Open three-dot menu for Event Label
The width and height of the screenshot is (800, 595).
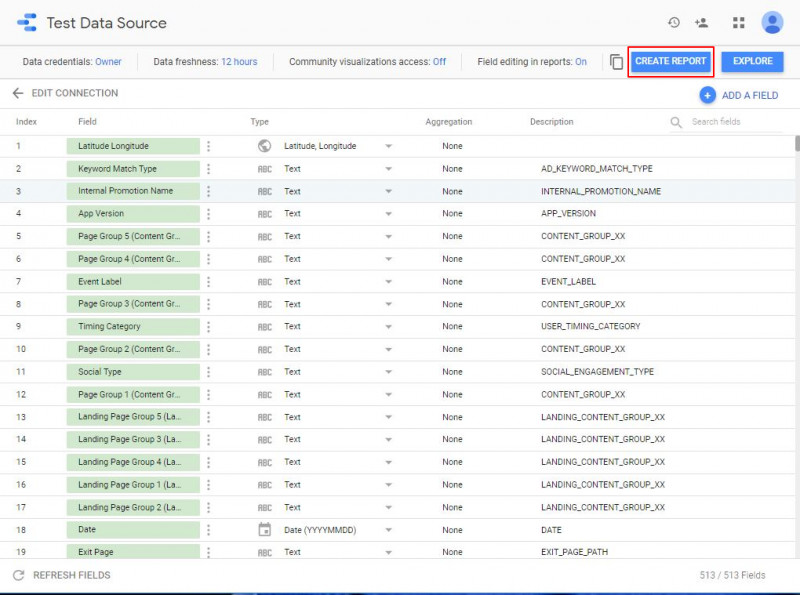point(209,282)
